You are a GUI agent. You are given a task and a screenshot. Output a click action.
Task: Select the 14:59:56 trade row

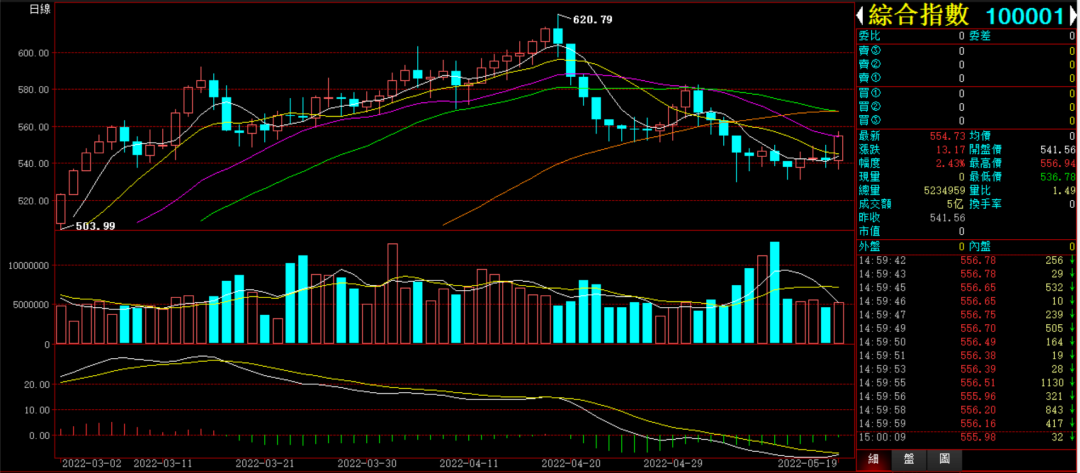point(966,397)
